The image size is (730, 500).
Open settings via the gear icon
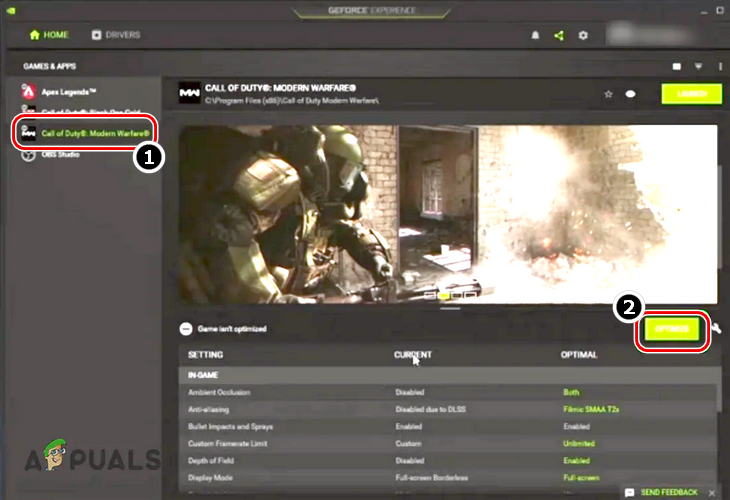583,35
